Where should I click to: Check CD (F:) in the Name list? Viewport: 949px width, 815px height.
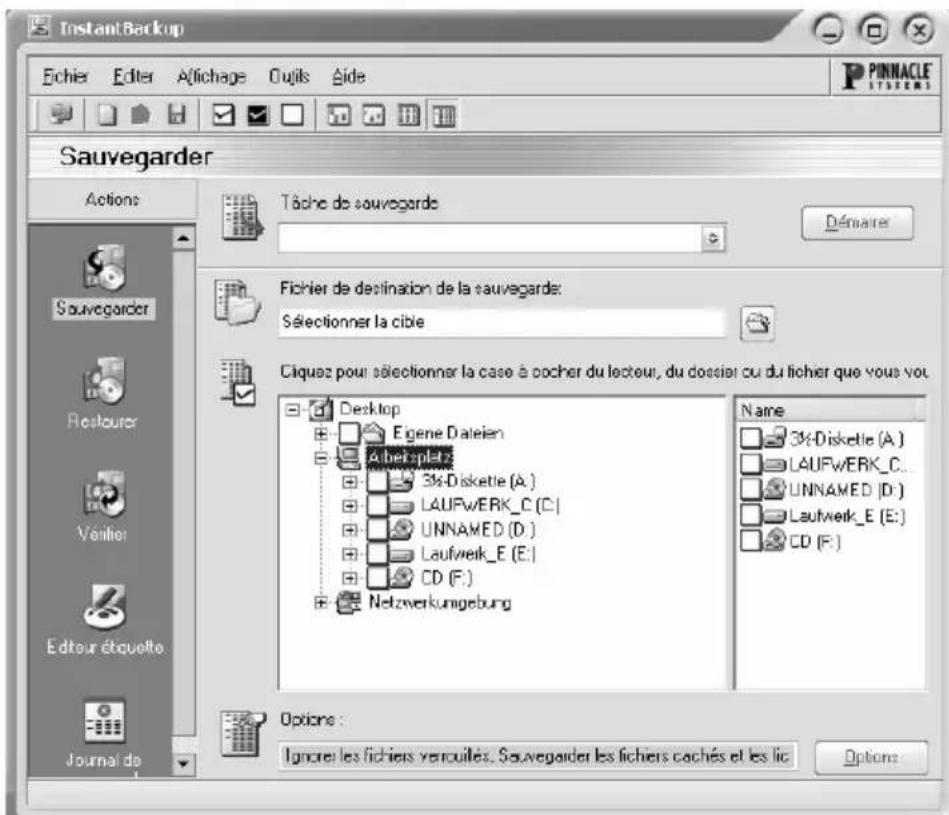click(750, 541)
